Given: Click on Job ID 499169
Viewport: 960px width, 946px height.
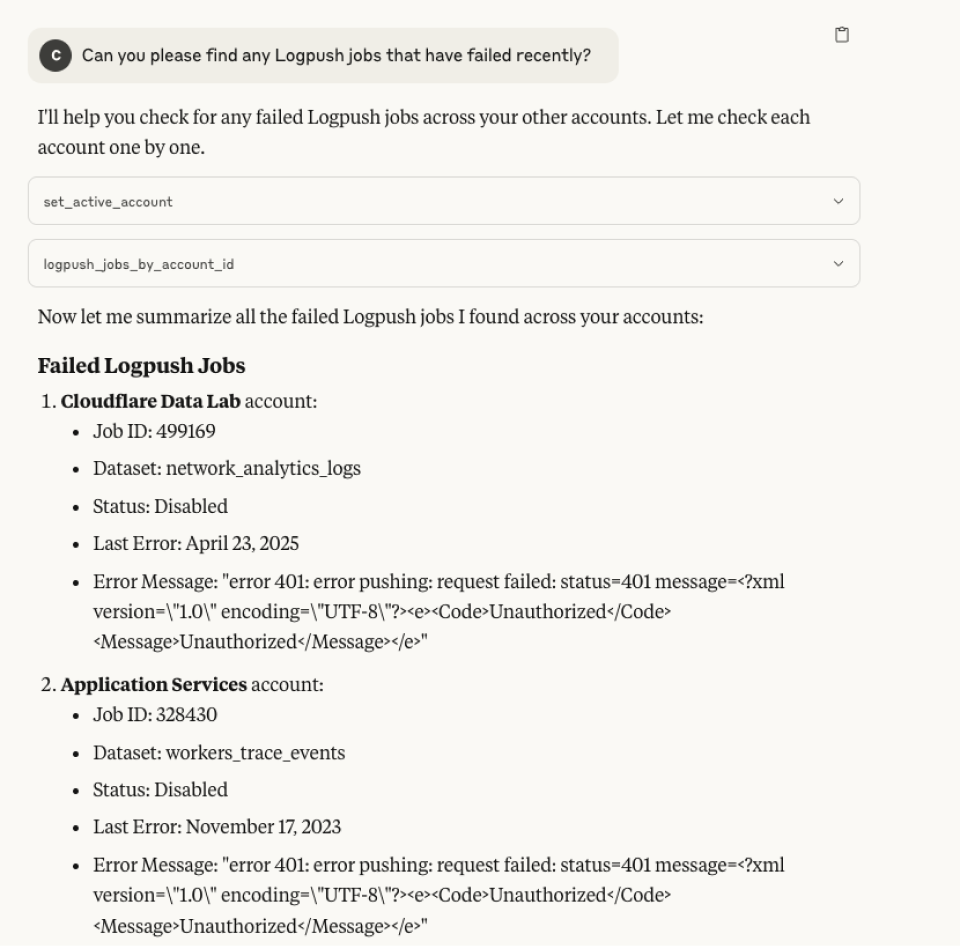Looking at the screenshot, I should click(154, 431).
